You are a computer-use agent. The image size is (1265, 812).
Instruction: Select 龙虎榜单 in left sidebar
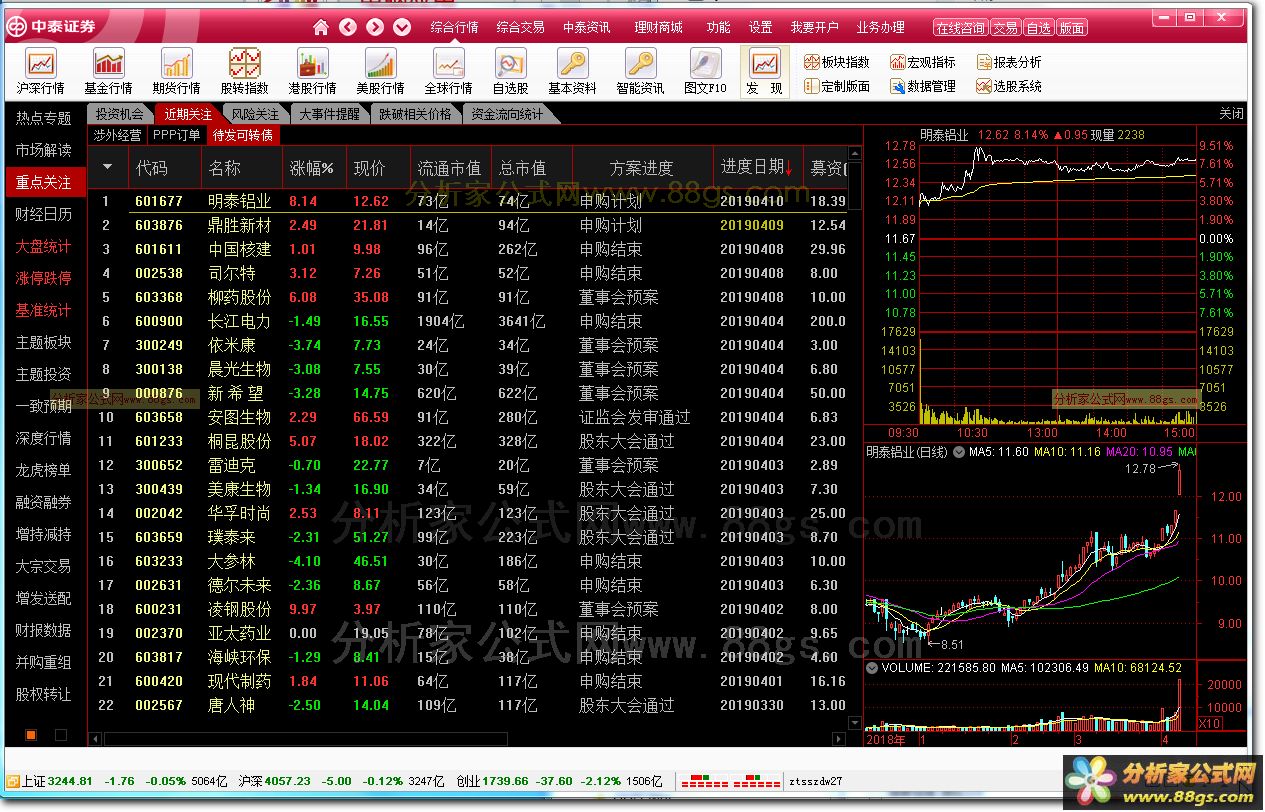[x=44, y=470]
